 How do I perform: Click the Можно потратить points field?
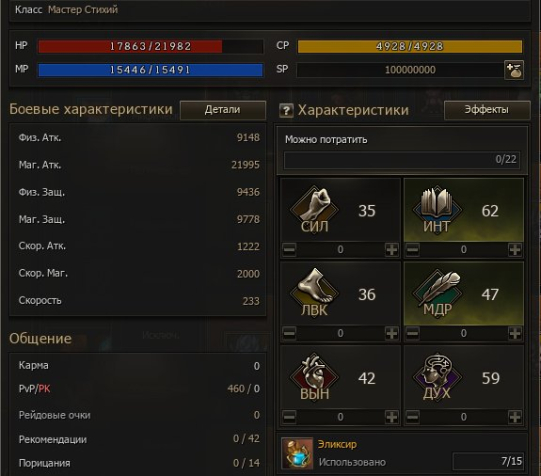click(x=402, y=160)
